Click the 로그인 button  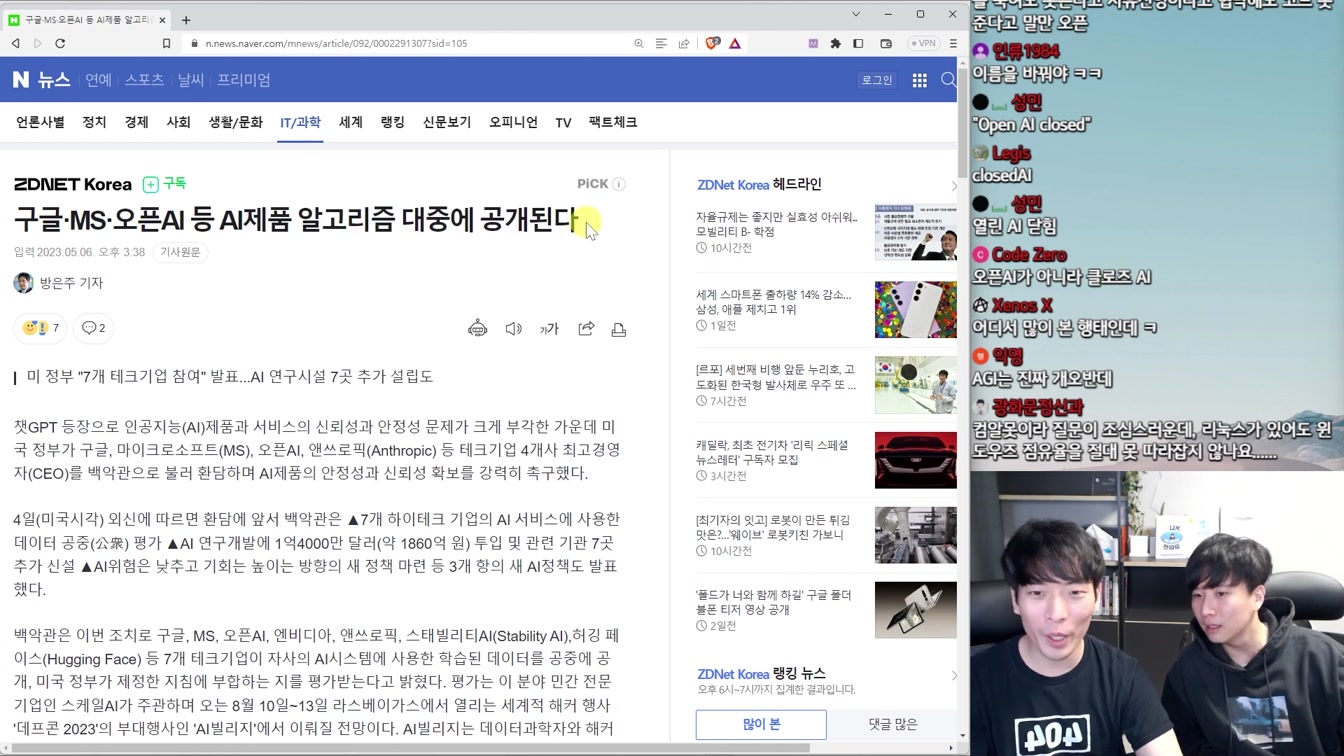[x=877, y=80]
